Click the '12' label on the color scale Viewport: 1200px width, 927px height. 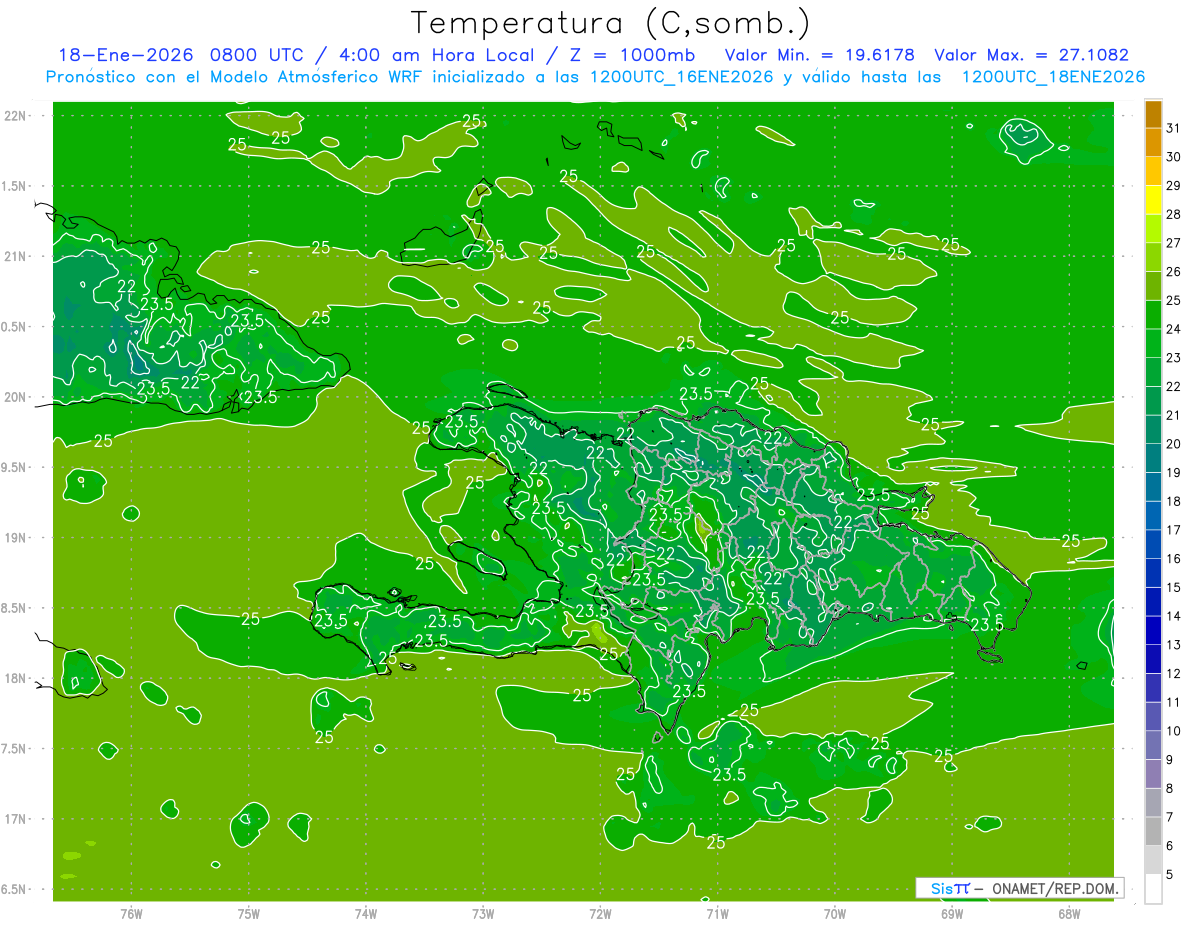1174,674
